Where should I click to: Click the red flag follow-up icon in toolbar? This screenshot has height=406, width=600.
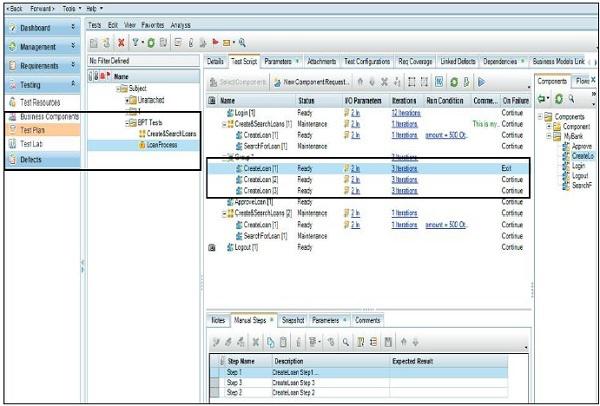pos(215,43)
